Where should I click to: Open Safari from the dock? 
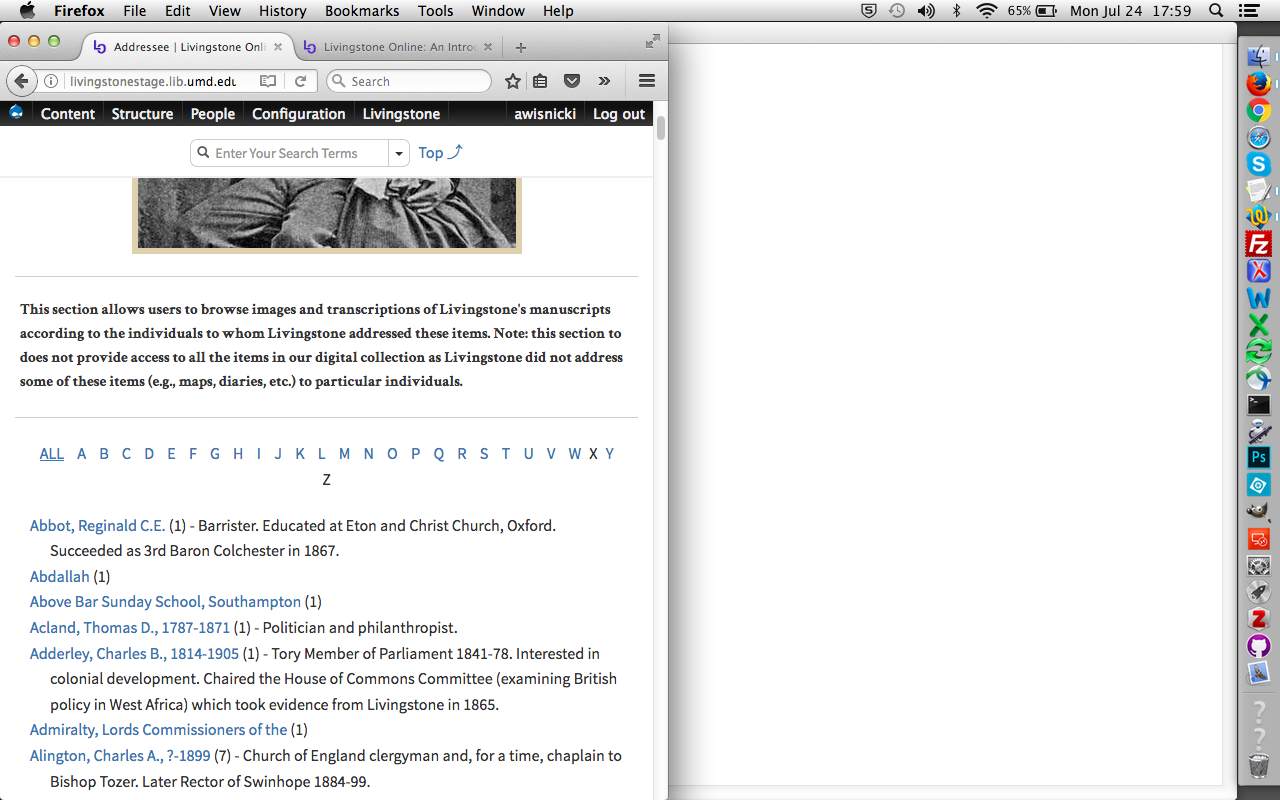(1258, 138)
